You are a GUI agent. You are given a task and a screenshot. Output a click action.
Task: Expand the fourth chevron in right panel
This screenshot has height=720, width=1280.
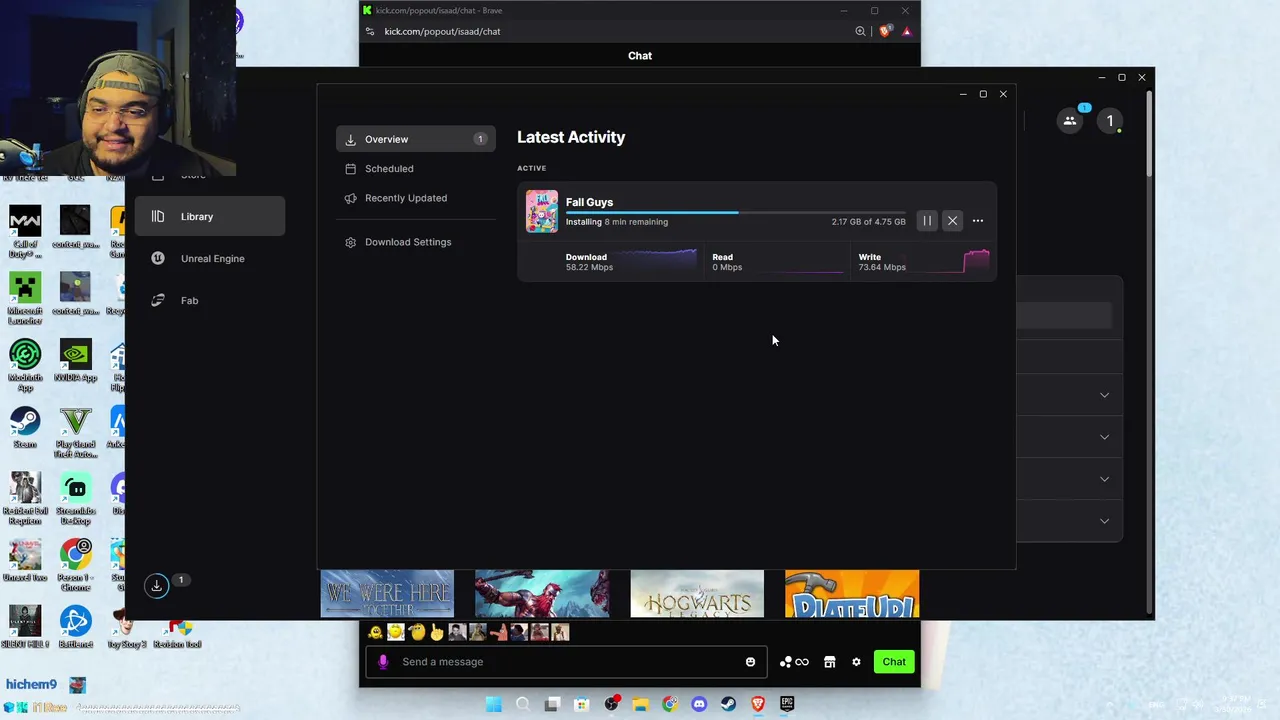click(x=1104, y=521)
